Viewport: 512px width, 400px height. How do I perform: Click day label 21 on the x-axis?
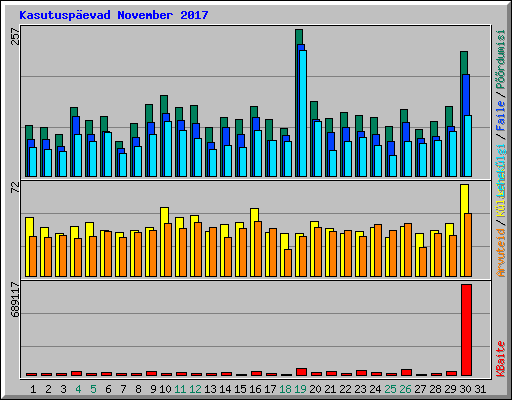coord(330,389)
